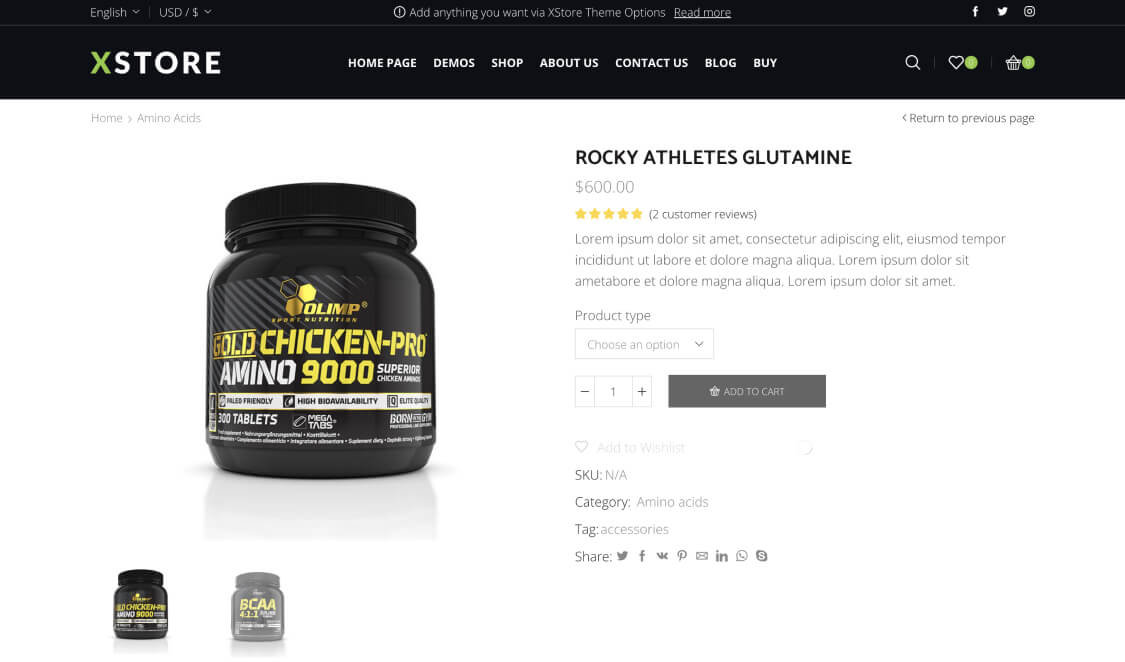1125x662 pixels.
Task: Open the shopping cart basket icon
Action: click(1013, 62)
